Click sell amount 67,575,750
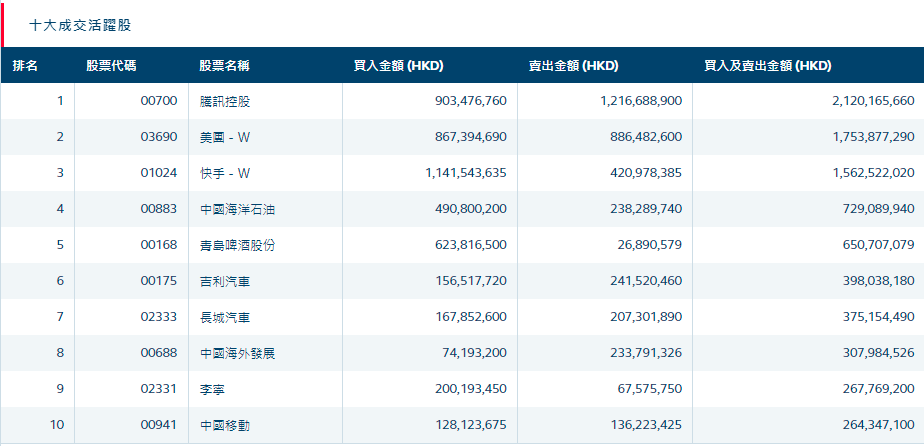This screenshot has height=446, width=924. [x=649, y=389]
